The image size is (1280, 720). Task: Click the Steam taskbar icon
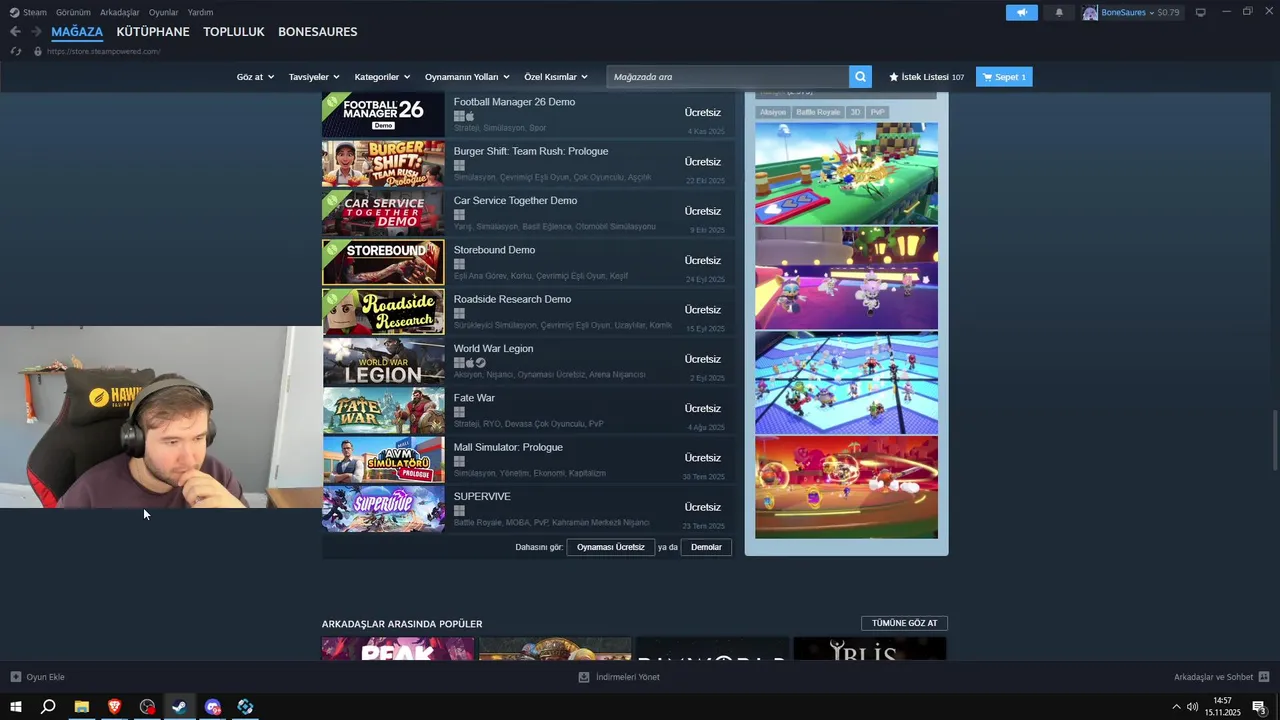[x=180, y=707]
